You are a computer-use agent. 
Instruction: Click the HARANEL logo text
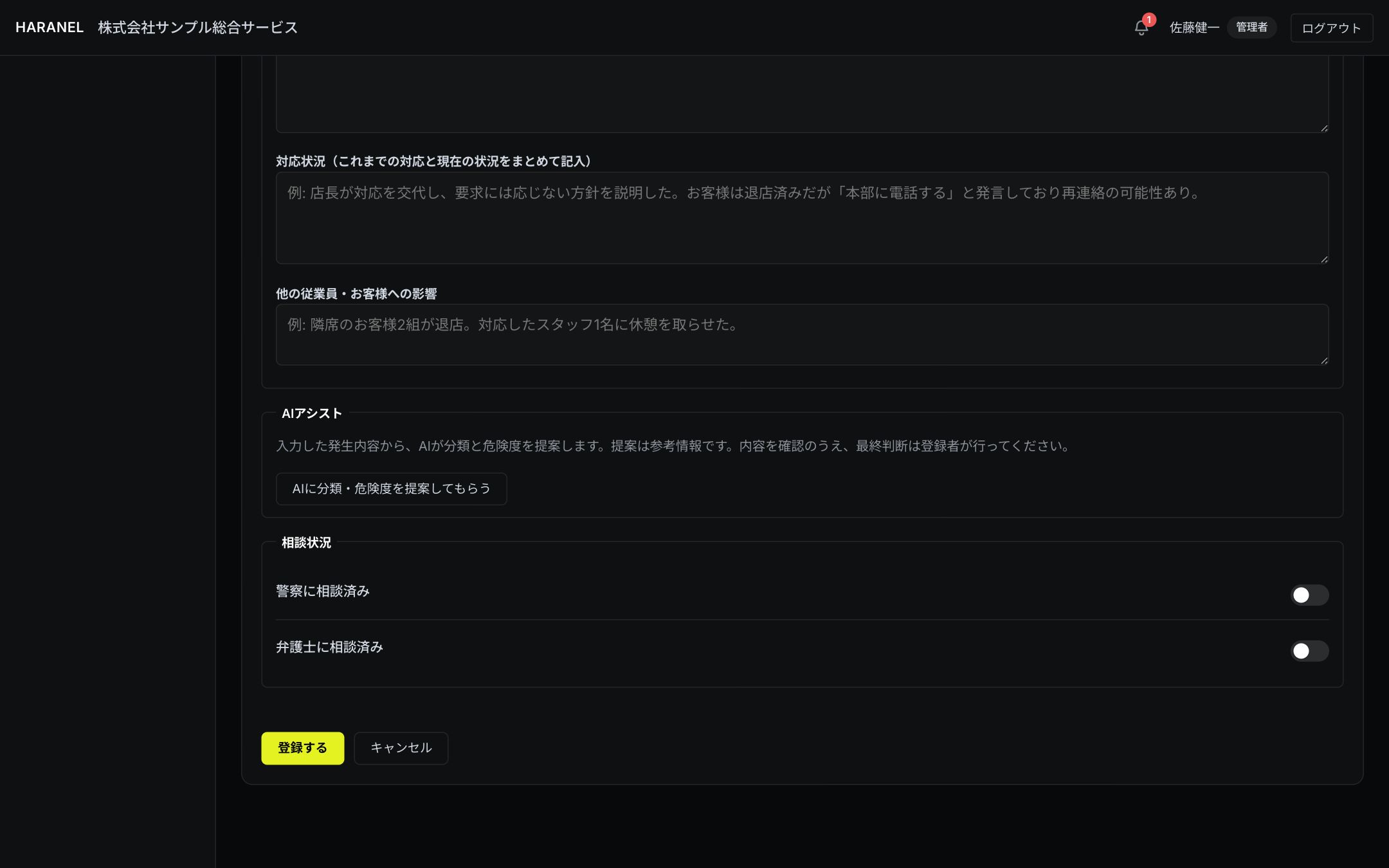(x=50, y=28)
